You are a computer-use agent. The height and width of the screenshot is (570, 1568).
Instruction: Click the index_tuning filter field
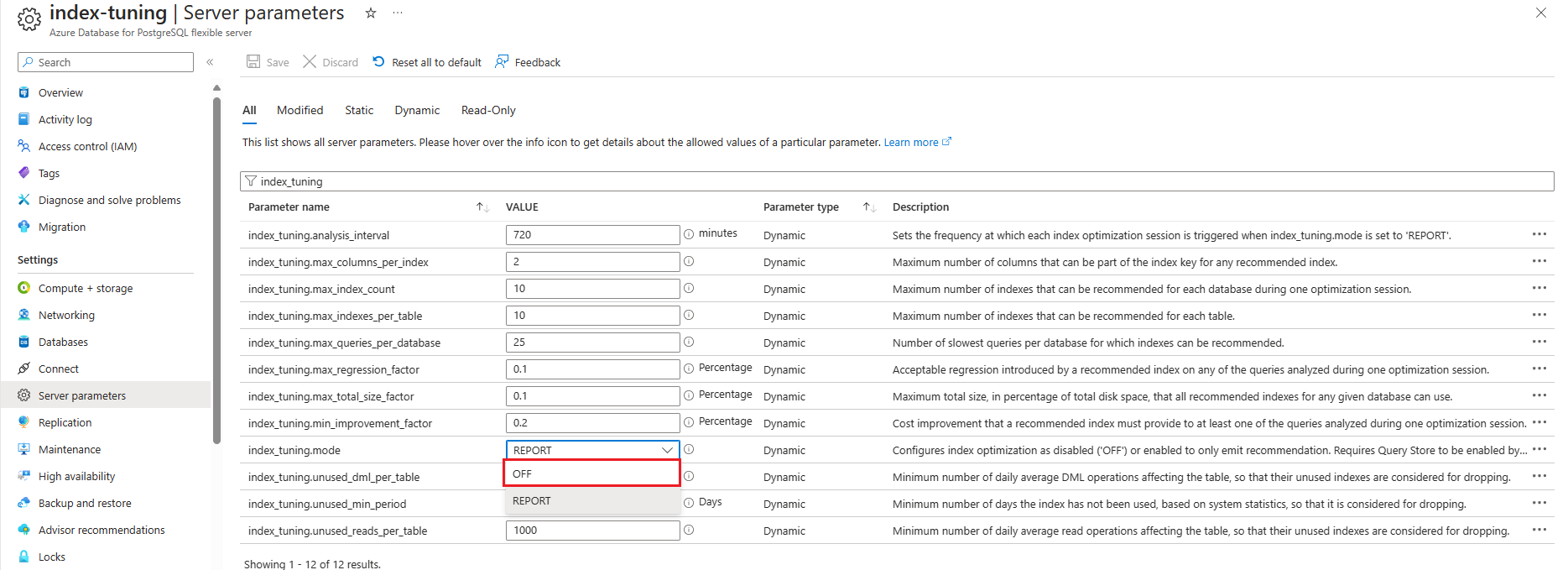point(897,181)
